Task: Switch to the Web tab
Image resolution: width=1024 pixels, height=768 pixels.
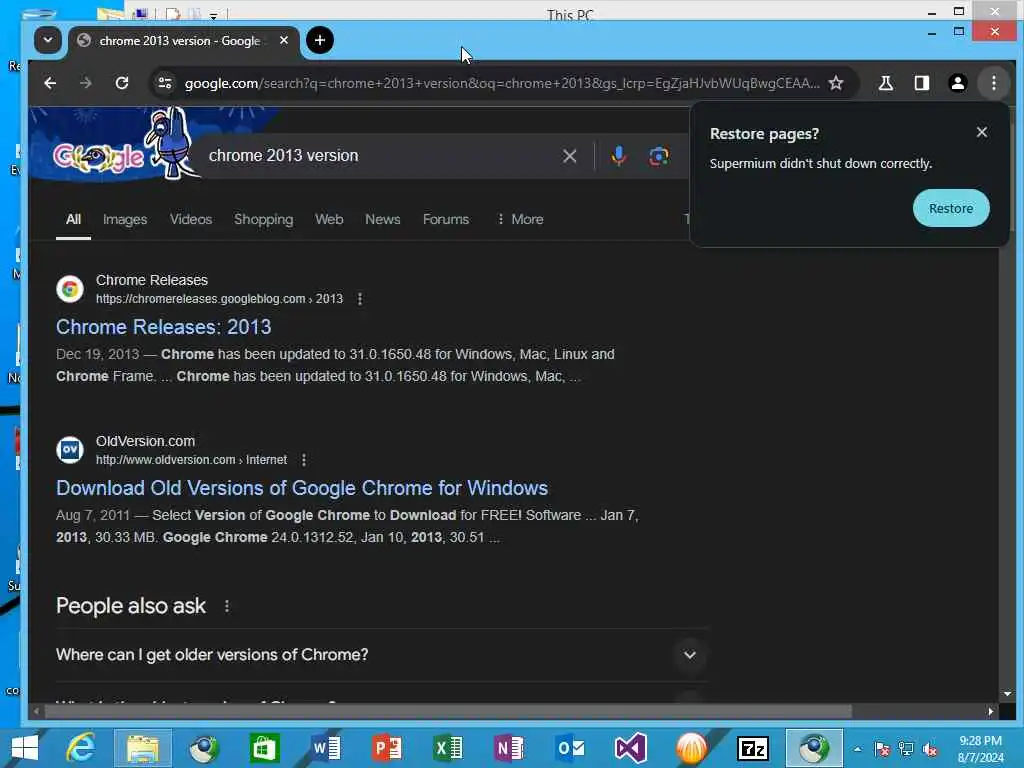Action: click(x=328, y=219)
